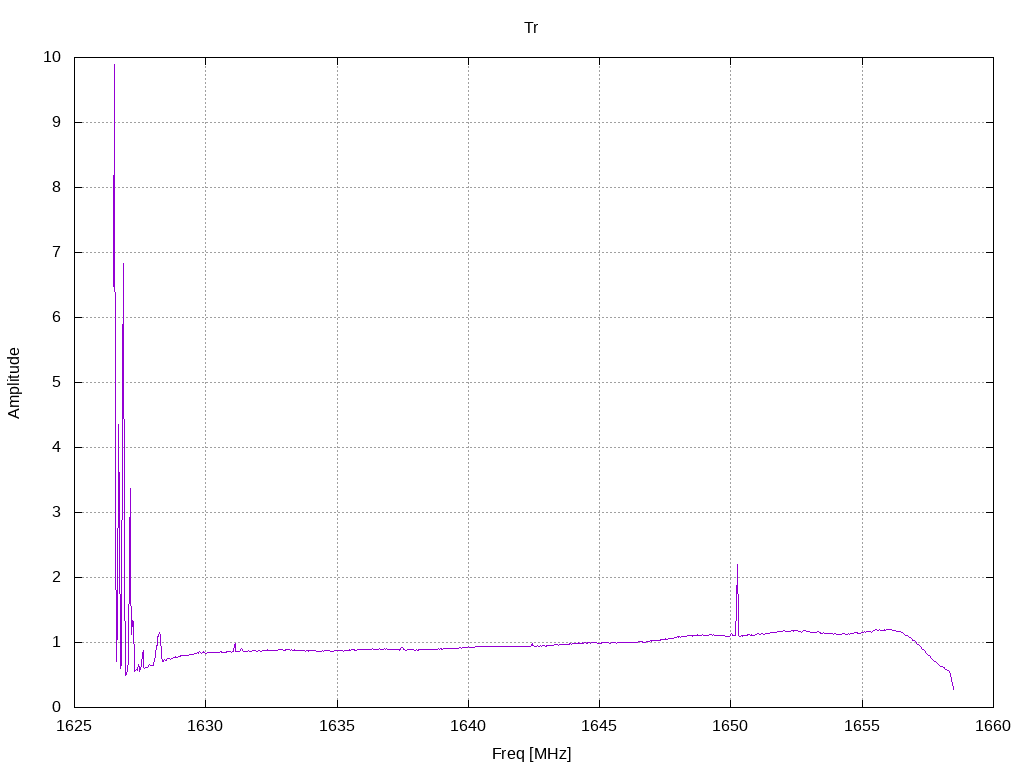Click y-axis tick label "6"
Screen dimensions: 1024x768
pyautogui.click(x=57, y=317)
